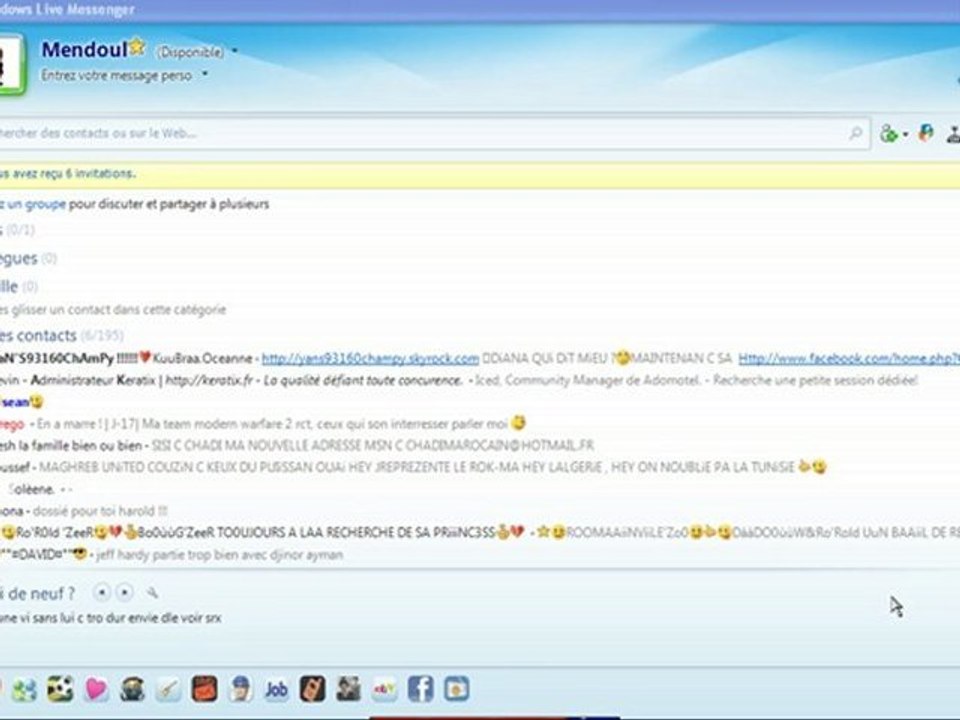Open the yans93160champy.skyrock.com link
Image resolution: width=960 pixels, height=720 pixels.
click(x=370, y=359)
